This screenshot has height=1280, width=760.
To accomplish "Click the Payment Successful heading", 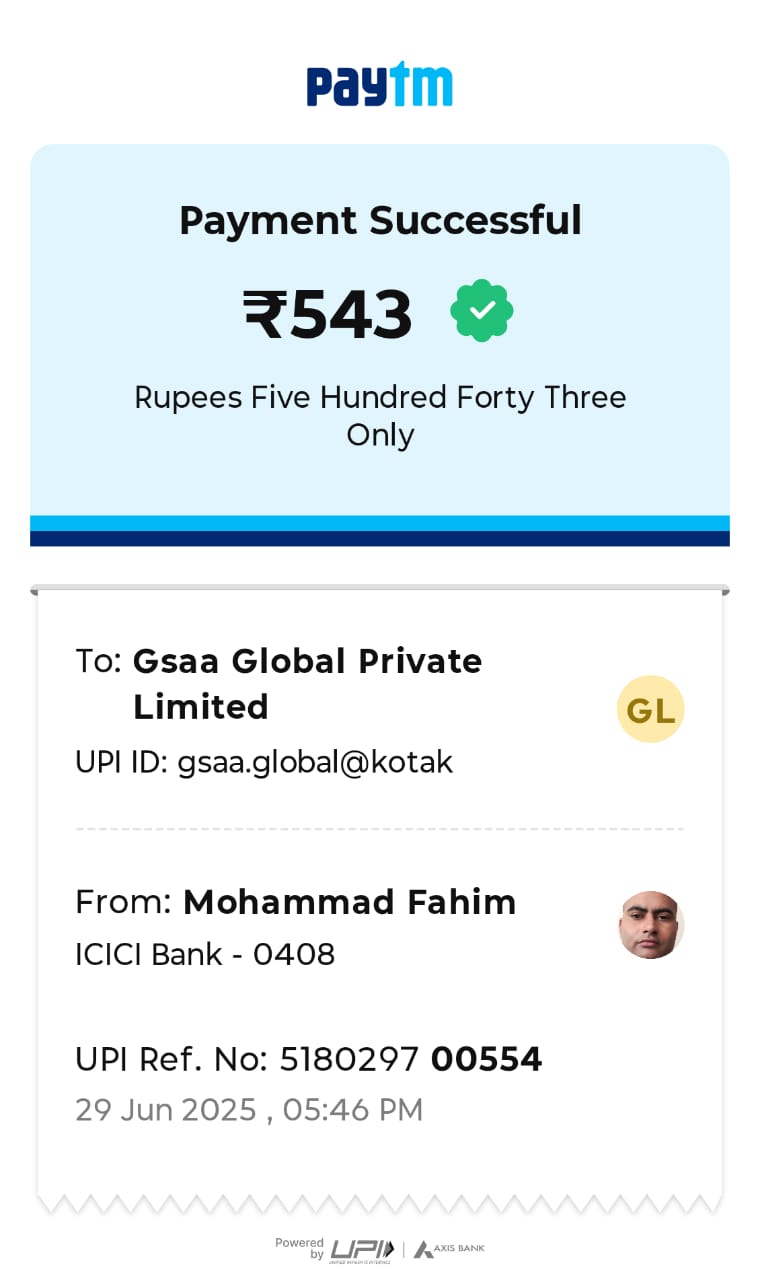I will [380, 220].
